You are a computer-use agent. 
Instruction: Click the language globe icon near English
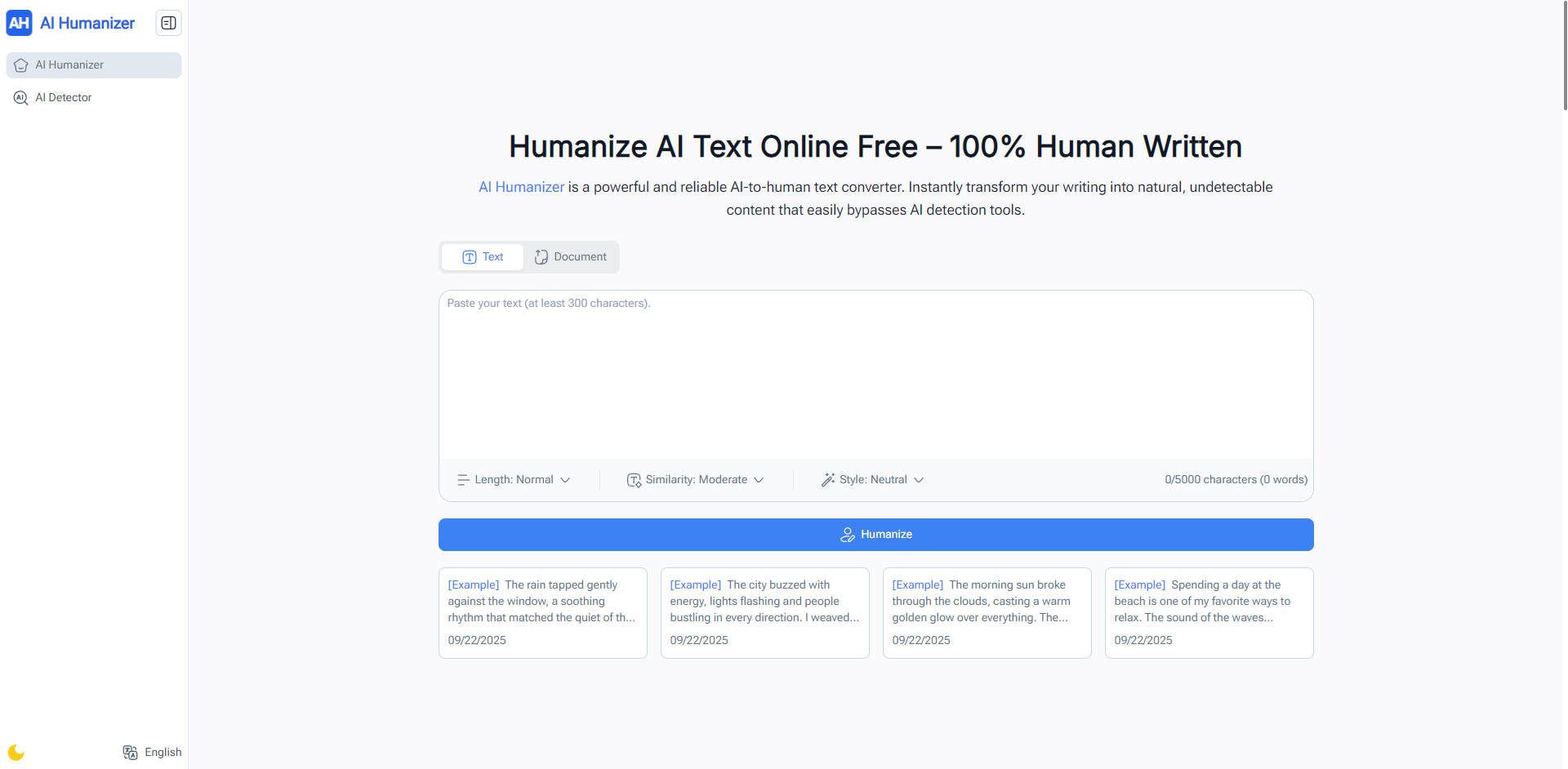(x=130, y=752)
